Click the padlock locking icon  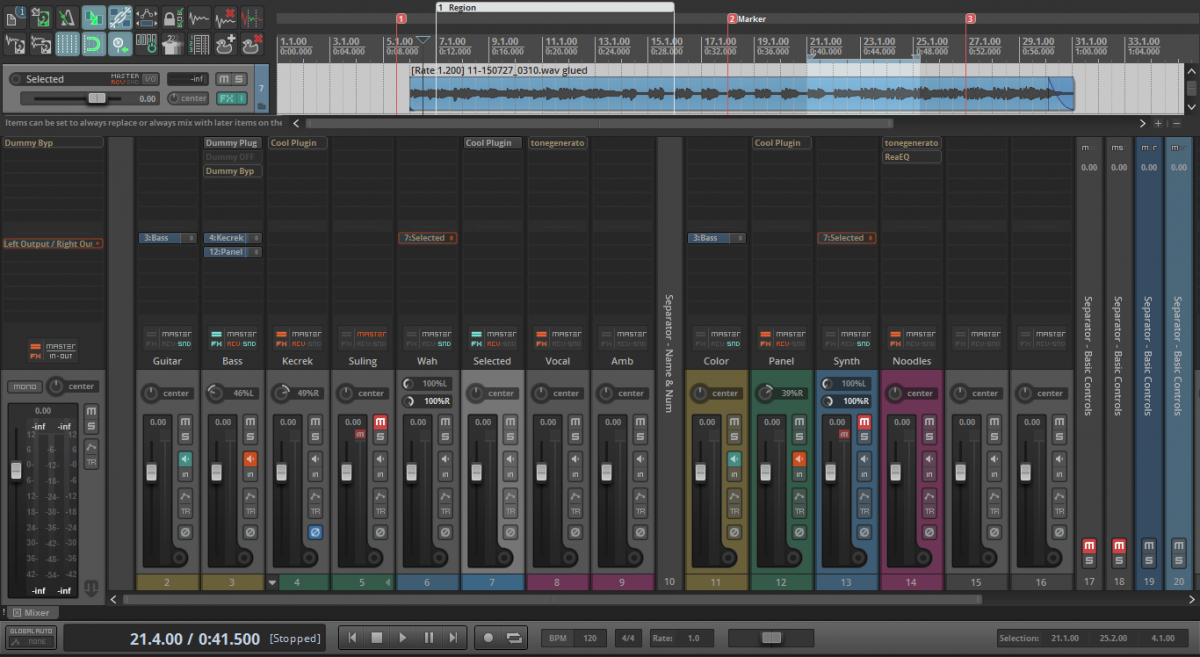172,17
